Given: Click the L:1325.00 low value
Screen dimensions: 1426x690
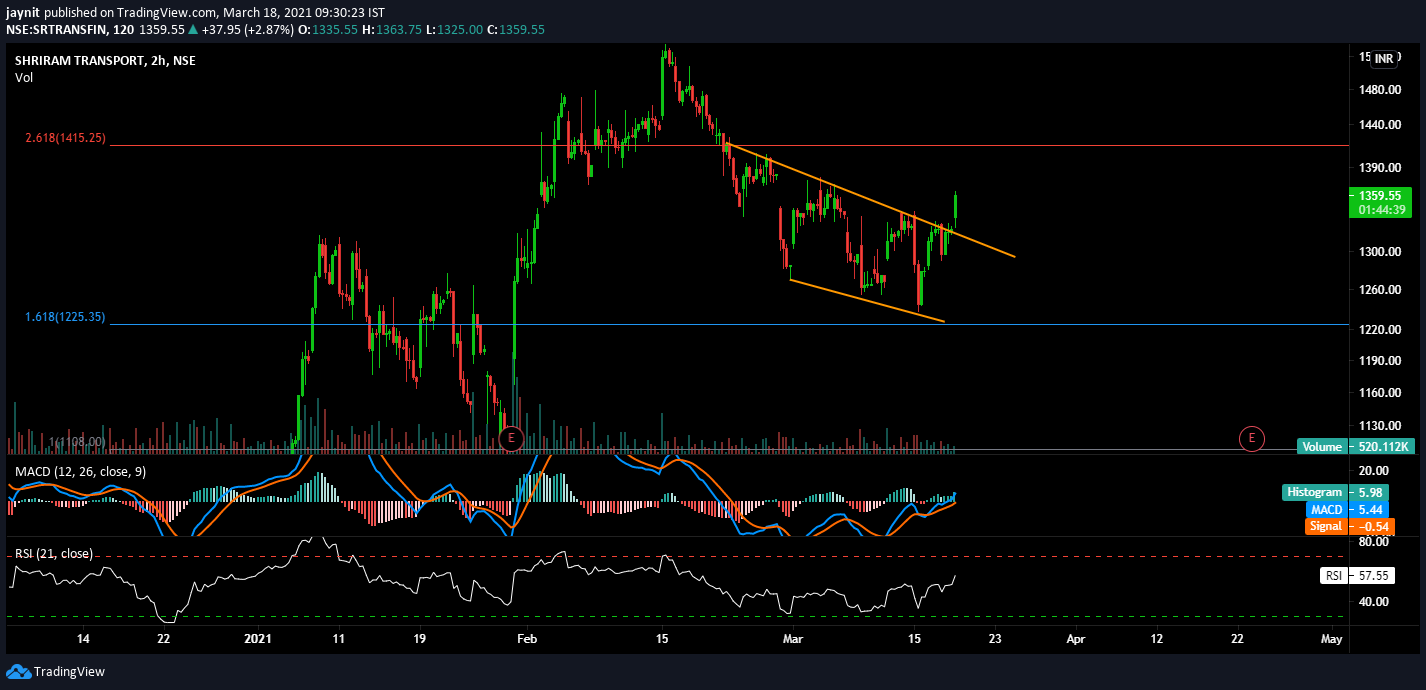Looking at the screenshot, I should (454, 30).
